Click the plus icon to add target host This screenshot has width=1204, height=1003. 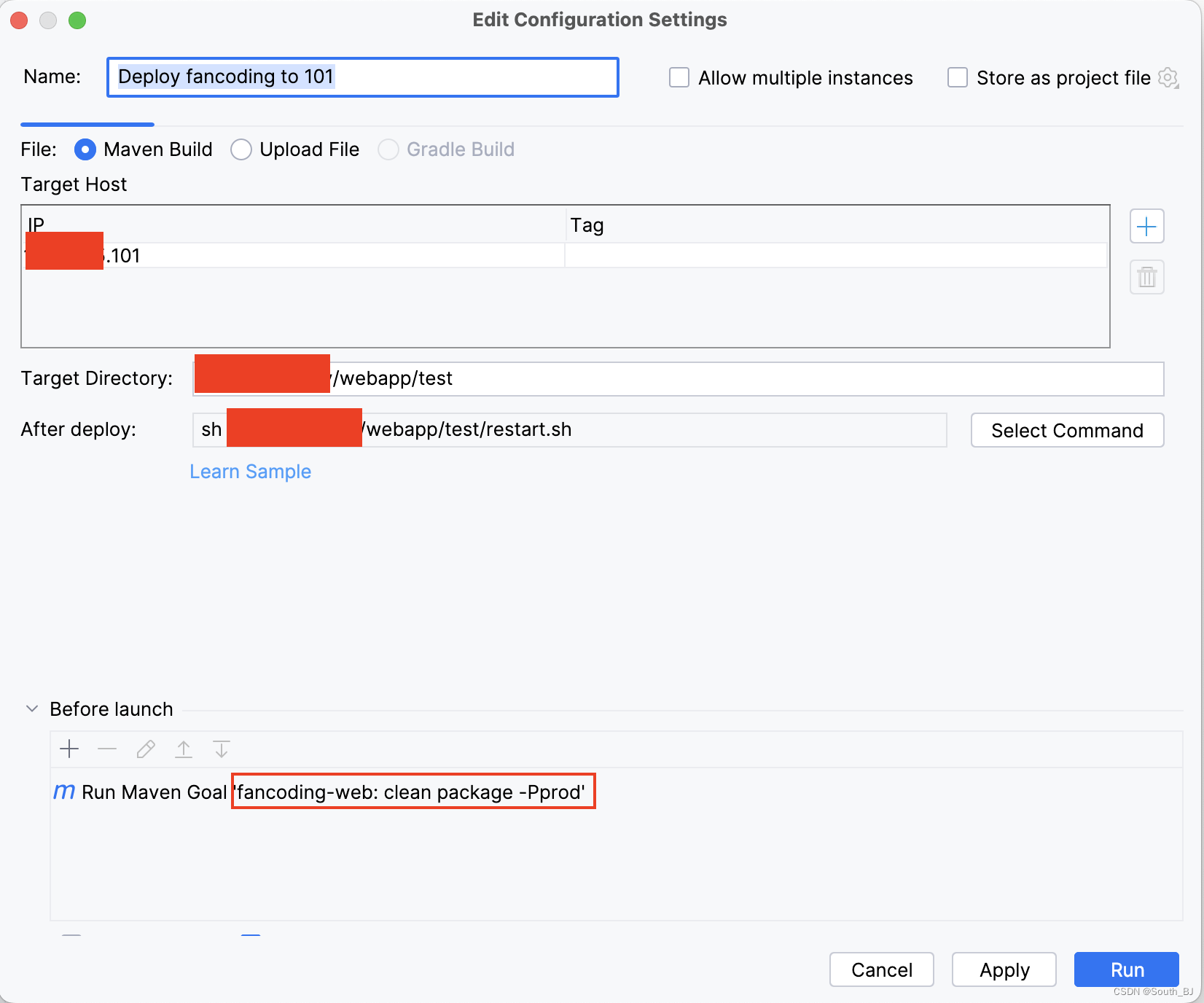pyautogui.click(x=1146, y=227)
